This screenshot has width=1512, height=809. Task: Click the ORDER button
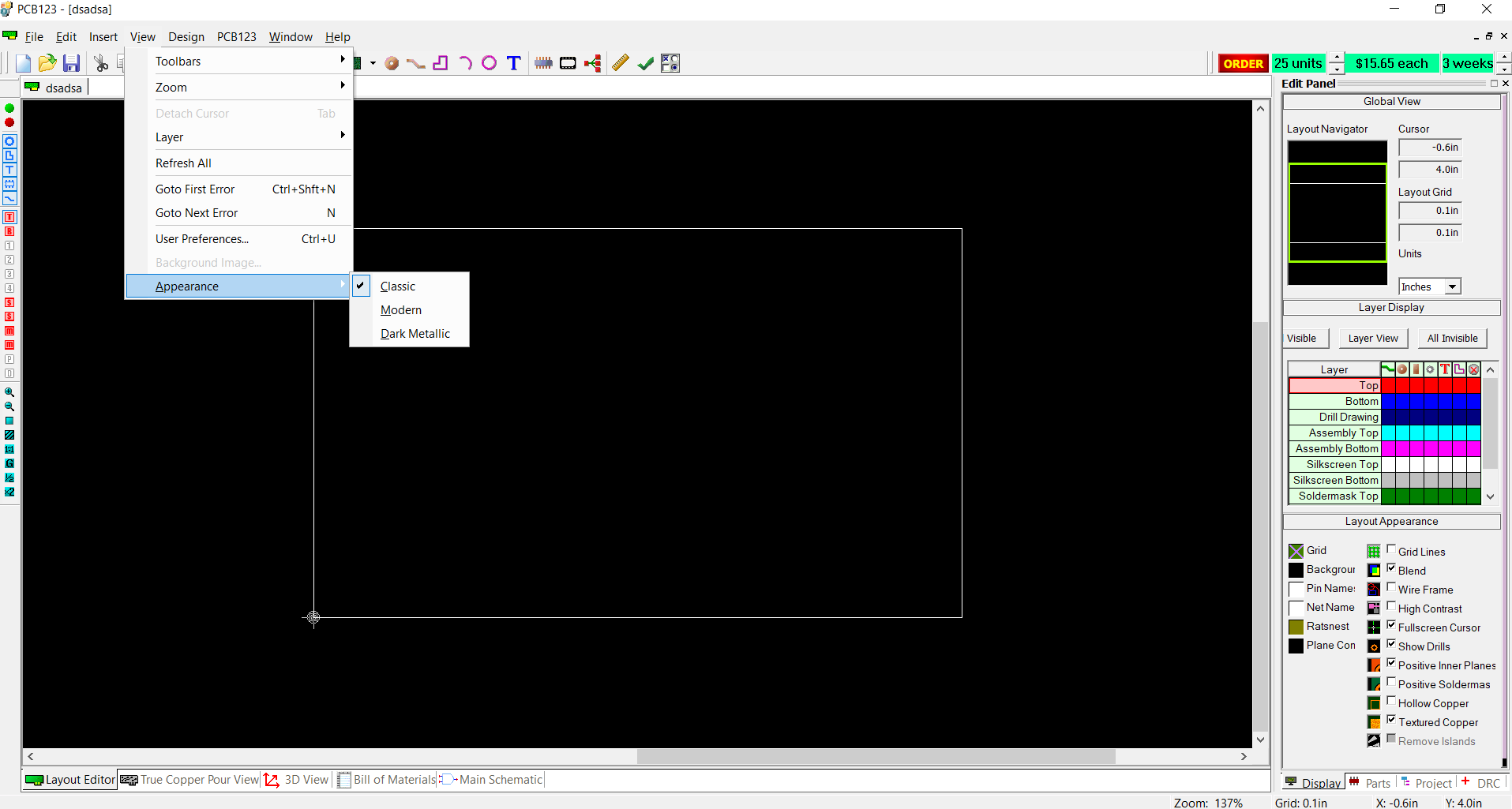click(1244, 63)
